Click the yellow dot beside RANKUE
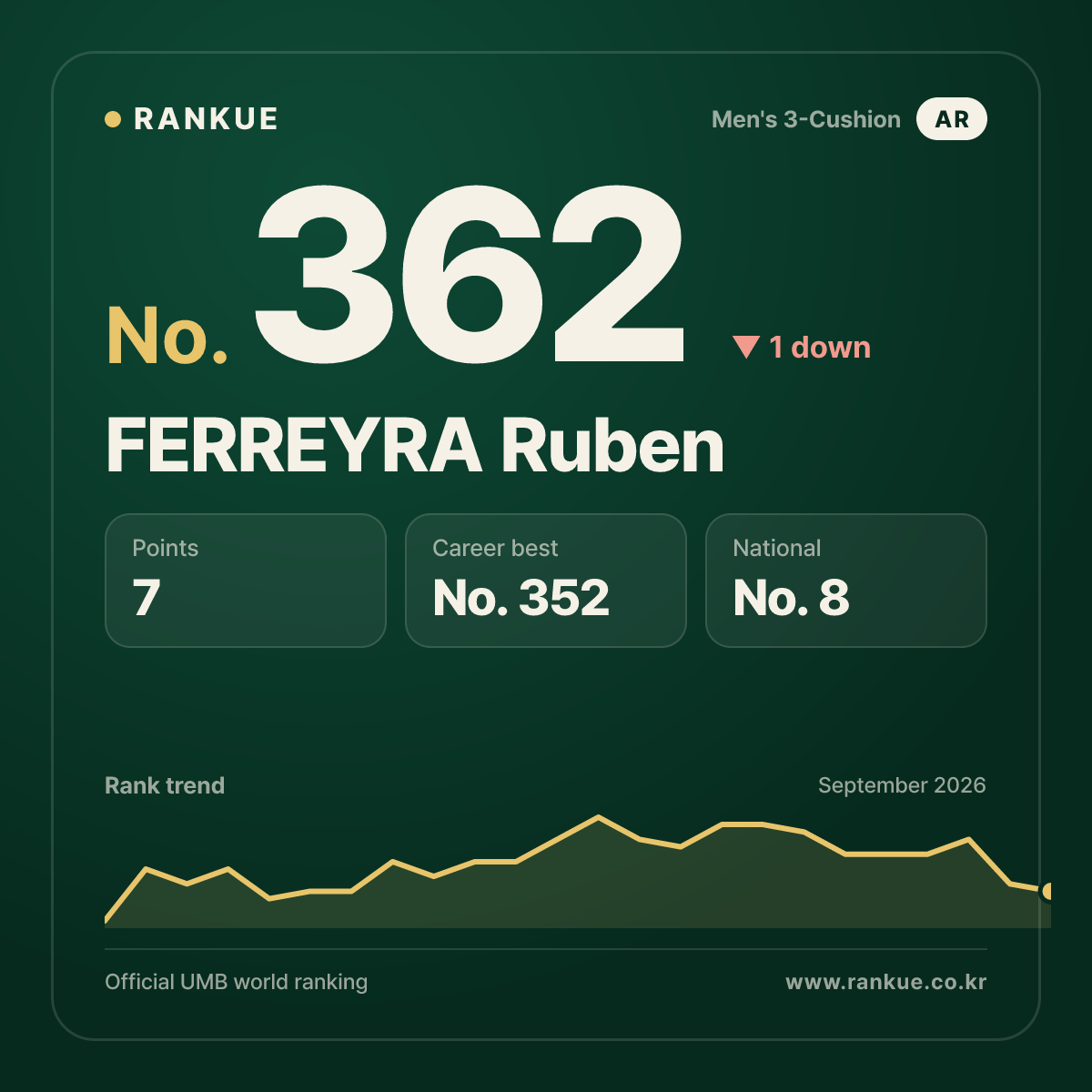Viewport: 1092px width, 1092px height. pyautogui.click(x=113, y=119)
